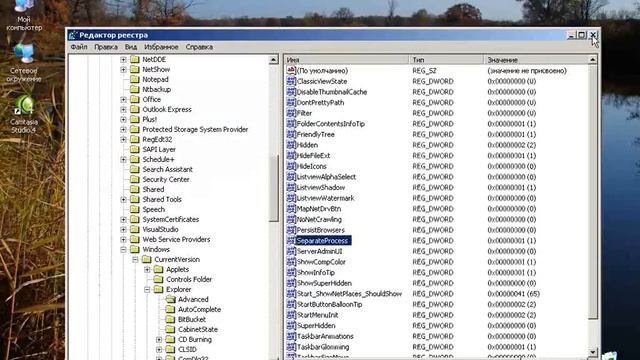Open the Избранное menu
Image resolution: width=640 pixels, height=360 pixels.
click(x=161, y=47)
